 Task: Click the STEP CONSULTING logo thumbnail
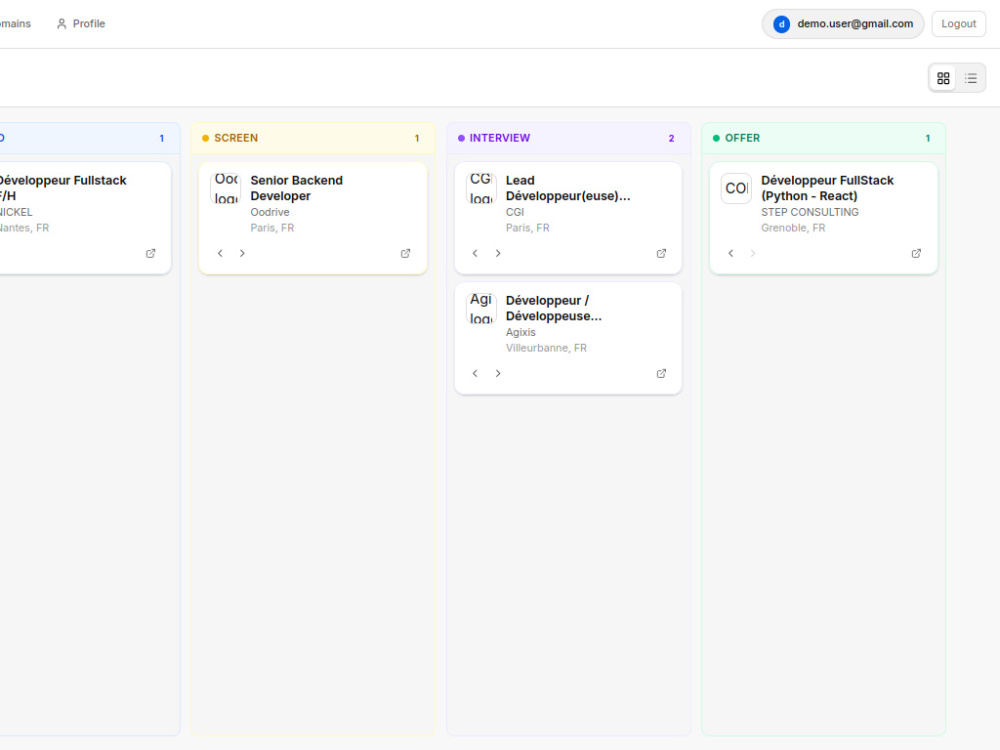coord(737,188)
